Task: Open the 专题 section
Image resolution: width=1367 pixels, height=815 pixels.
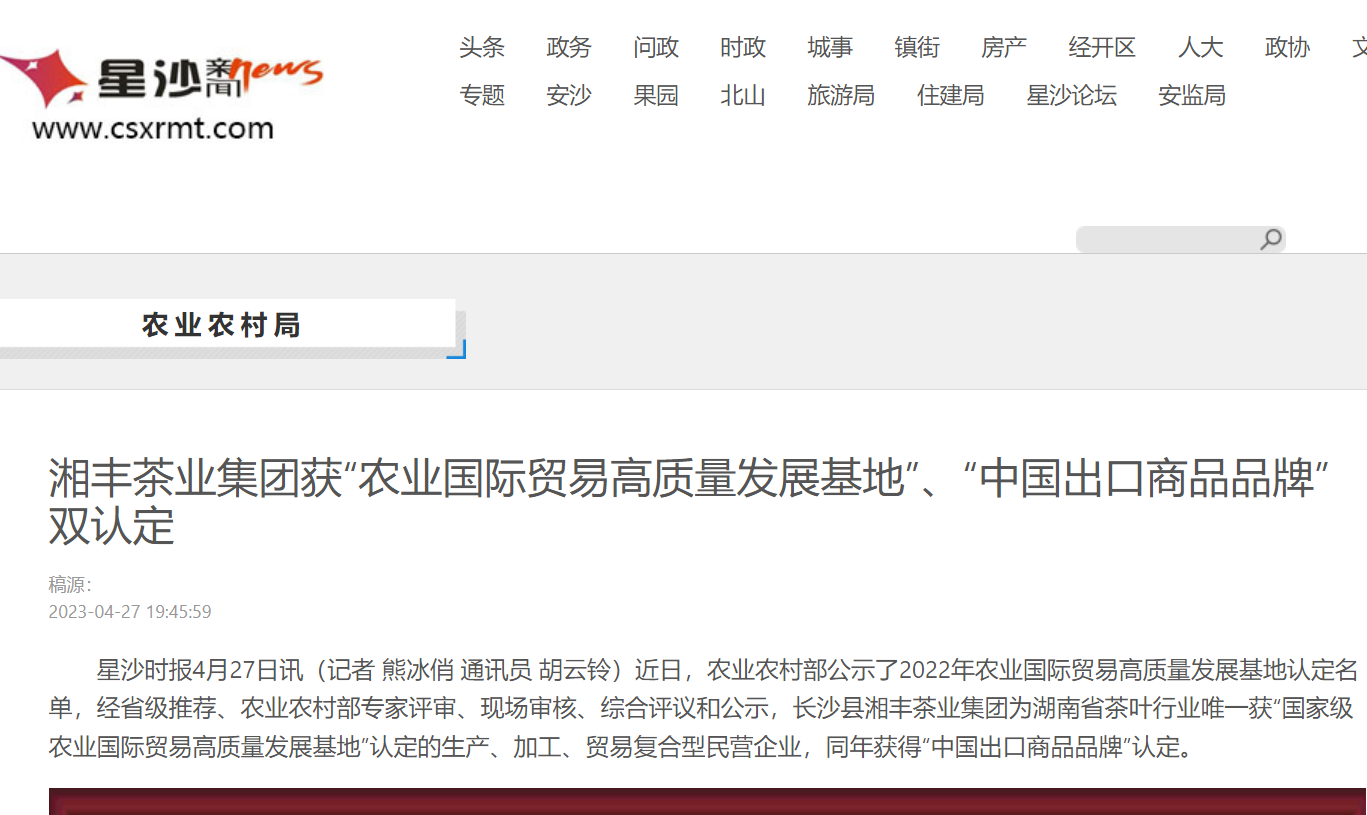Action: 483,95
